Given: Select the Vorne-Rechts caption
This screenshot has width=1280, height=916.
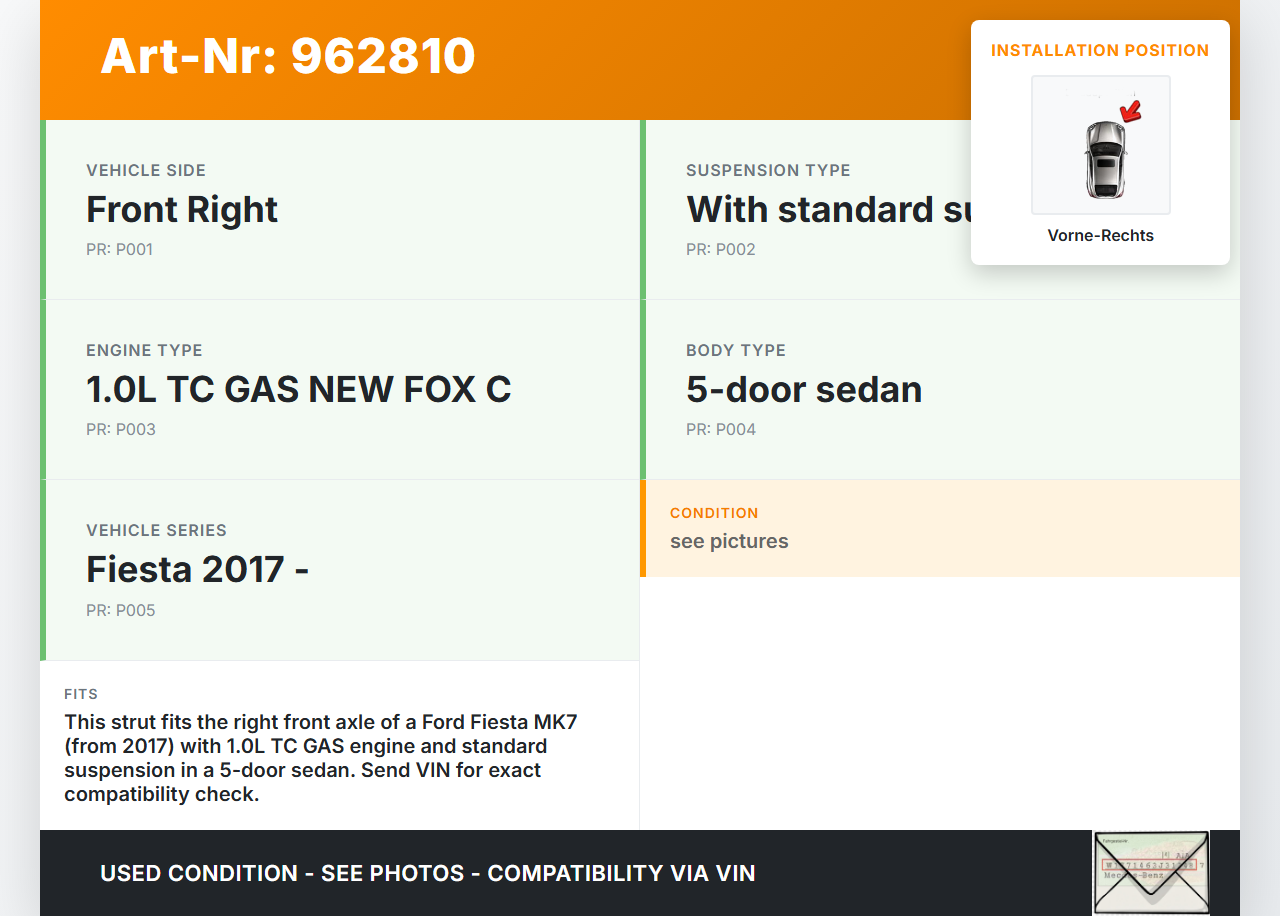Looking at the screenshot, I should [x=1100, y=236].
